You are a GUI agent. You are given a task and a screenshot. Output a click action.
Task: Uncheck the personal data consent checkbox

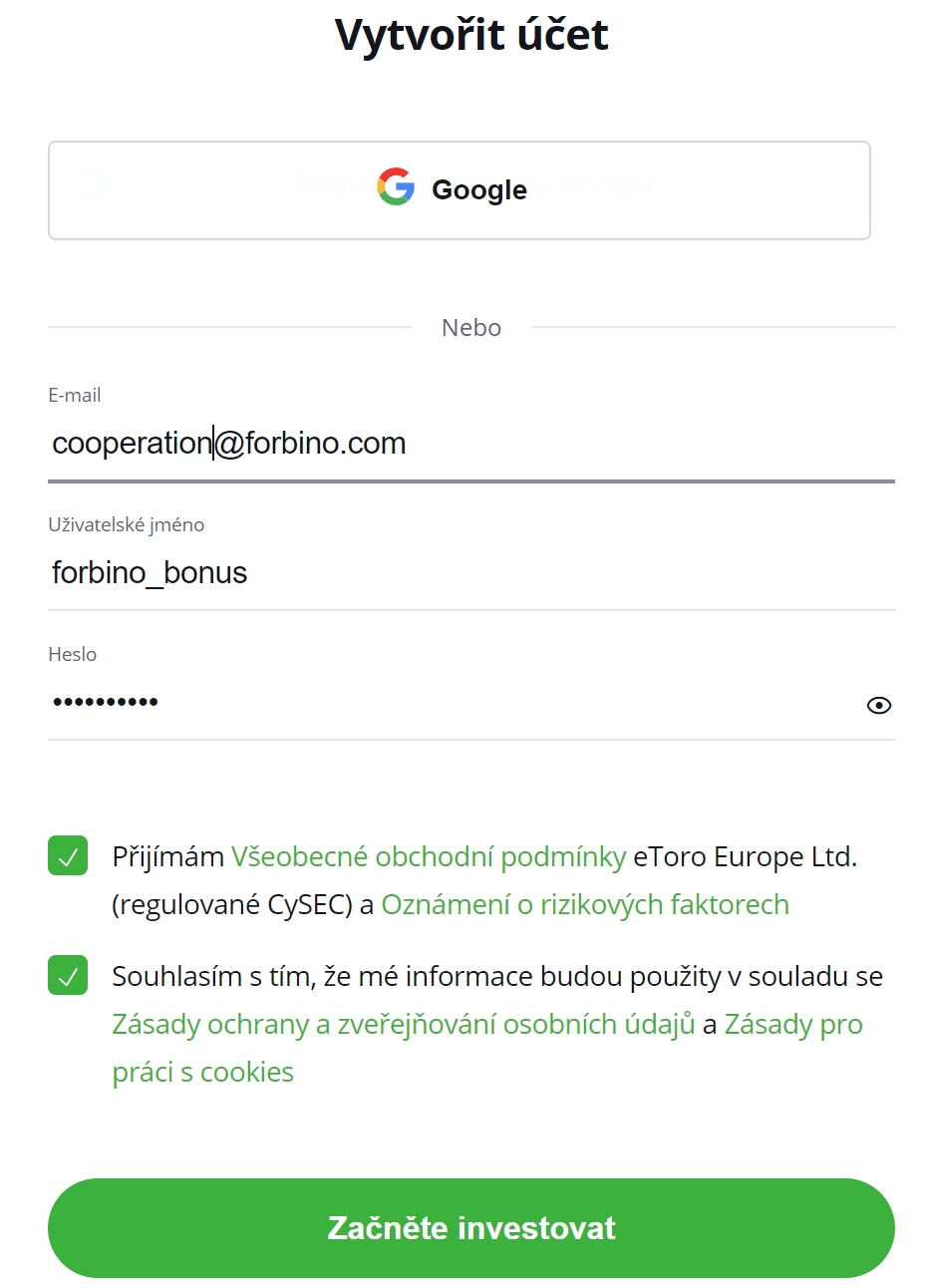(x=68, y=975)
